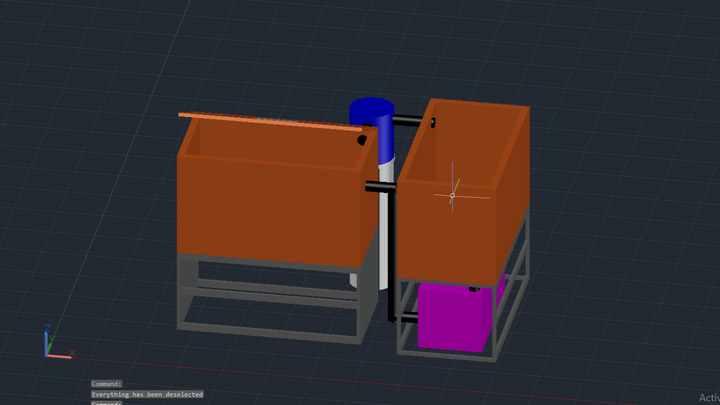Select the lower black pipe entering magenta box
This screenshot has width=720, height=405.
click(x=406, y=317)
